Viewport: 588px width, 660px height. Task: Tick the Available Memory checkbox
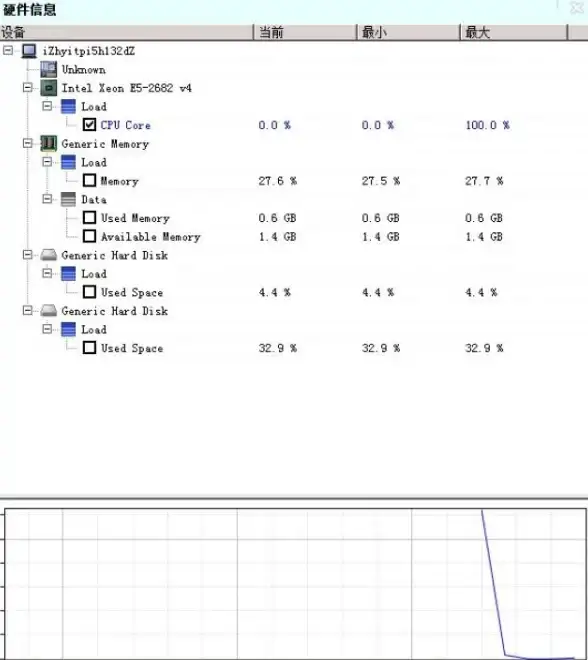(89, 236)
